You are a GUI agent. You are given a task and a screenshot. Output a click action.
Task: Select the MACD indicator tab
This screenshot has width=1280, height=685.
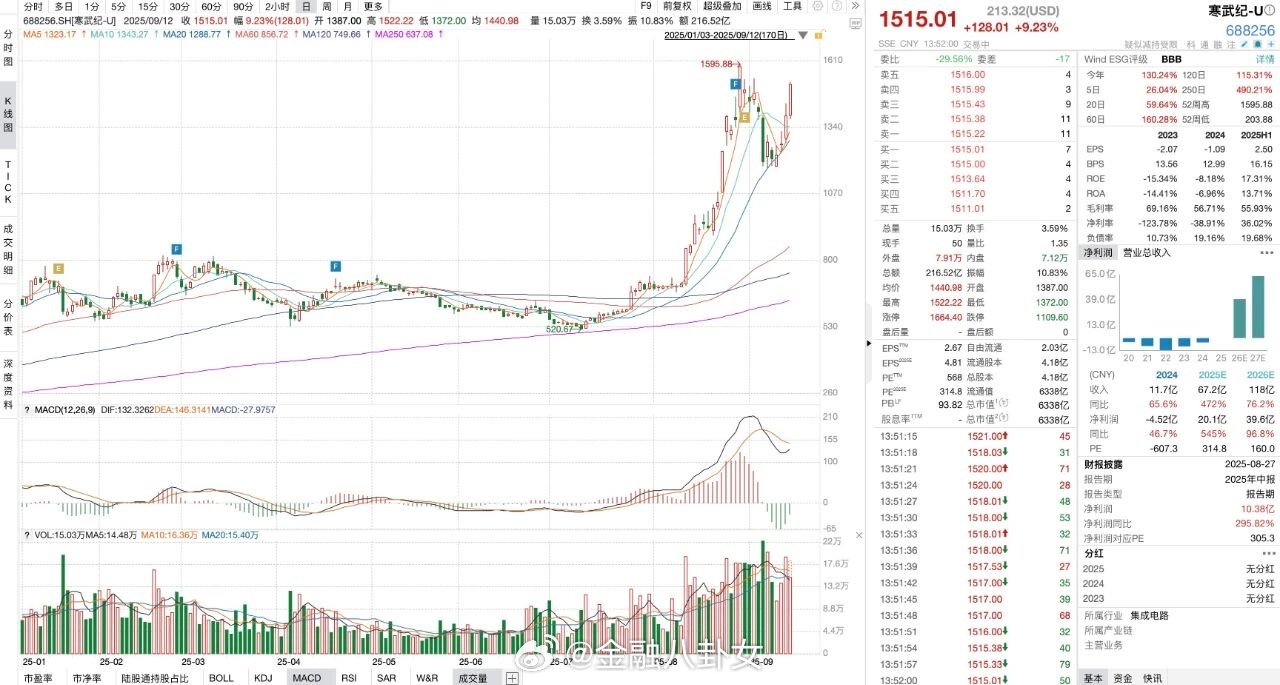point(307,678)
